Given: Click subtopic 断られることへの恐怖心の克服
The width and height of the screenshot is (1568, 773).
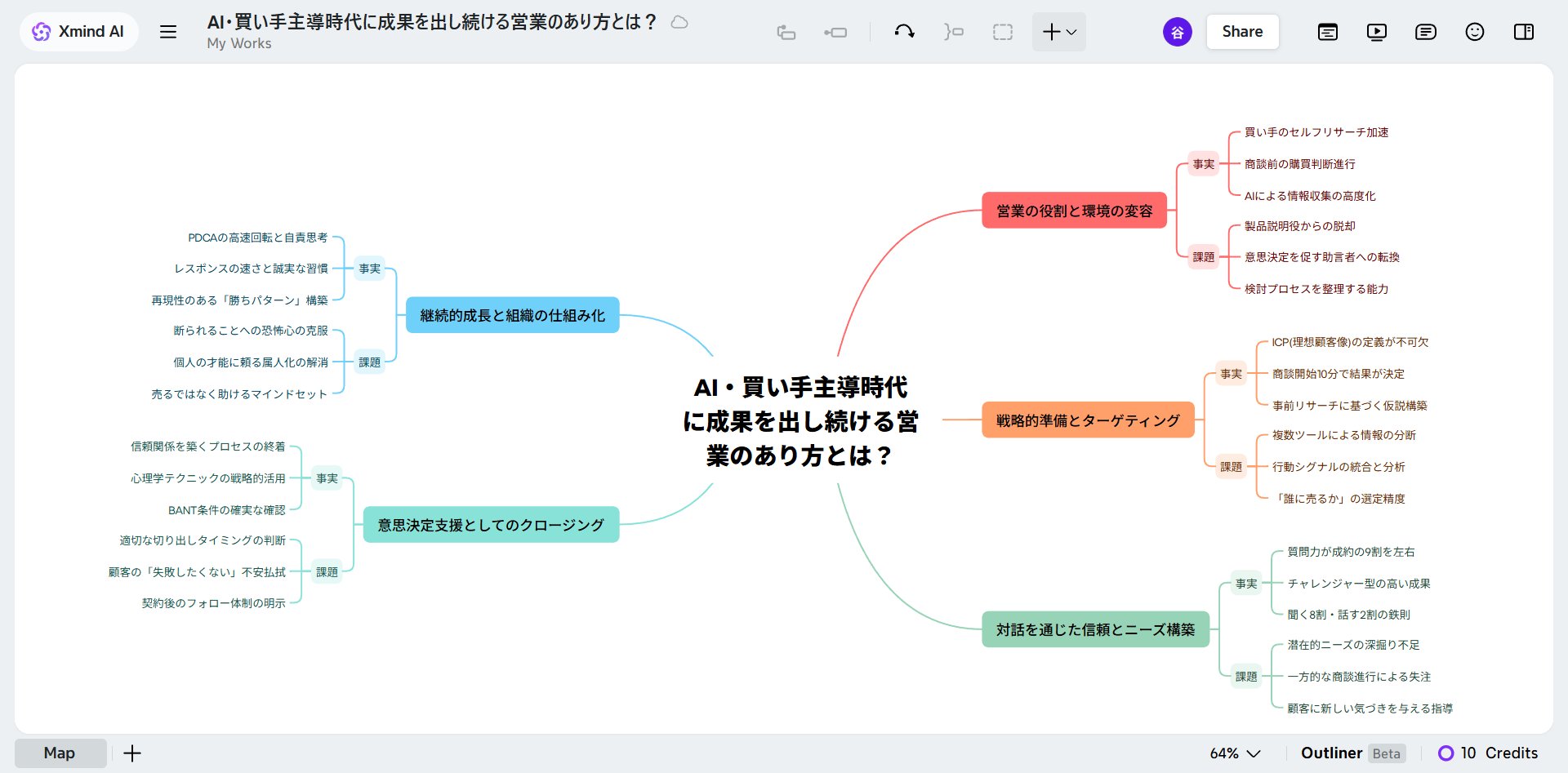Looking at the screenshot, I should pos(251,331).
